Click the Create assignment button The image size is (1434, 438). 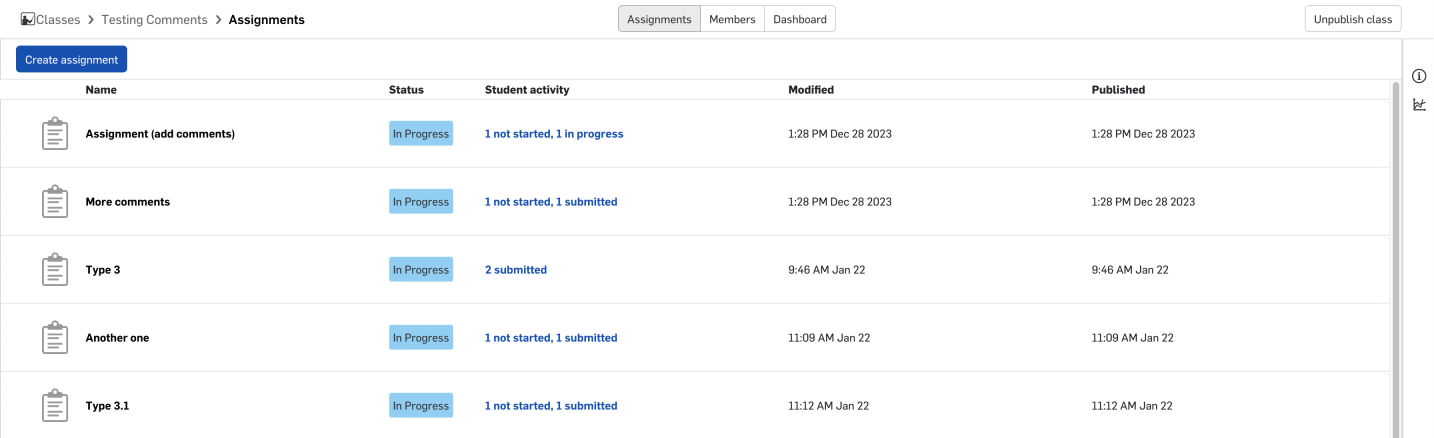click(72, 59)
